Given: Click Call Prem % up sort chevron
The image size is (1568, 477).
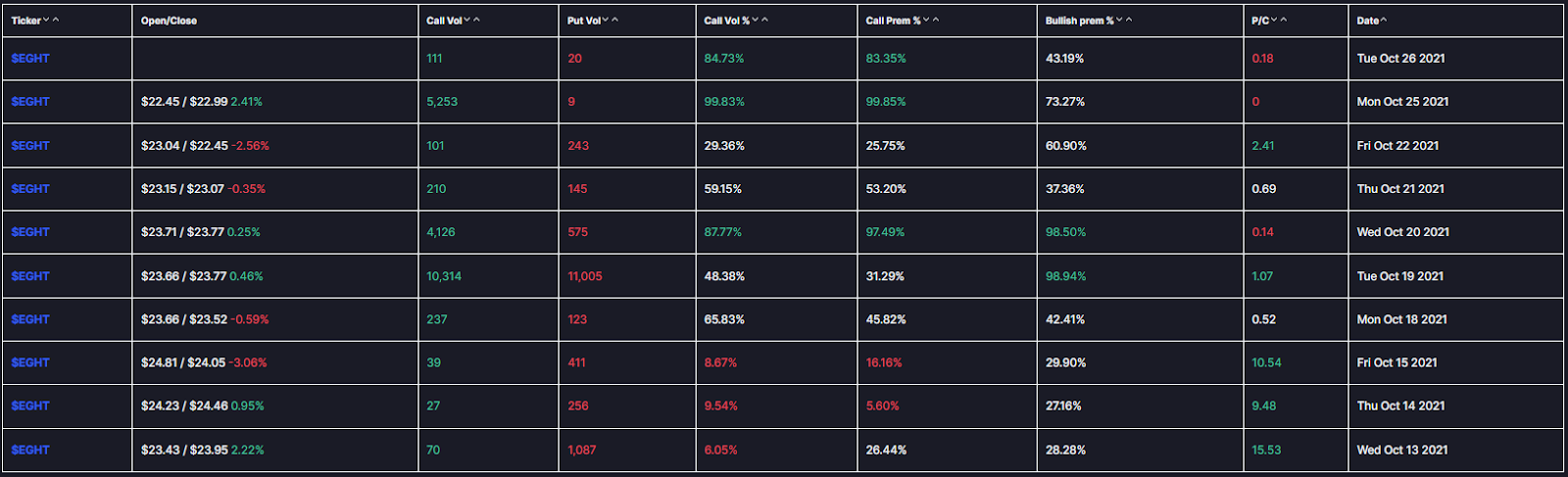Looking at the screenshot, I should pos(936,21).
